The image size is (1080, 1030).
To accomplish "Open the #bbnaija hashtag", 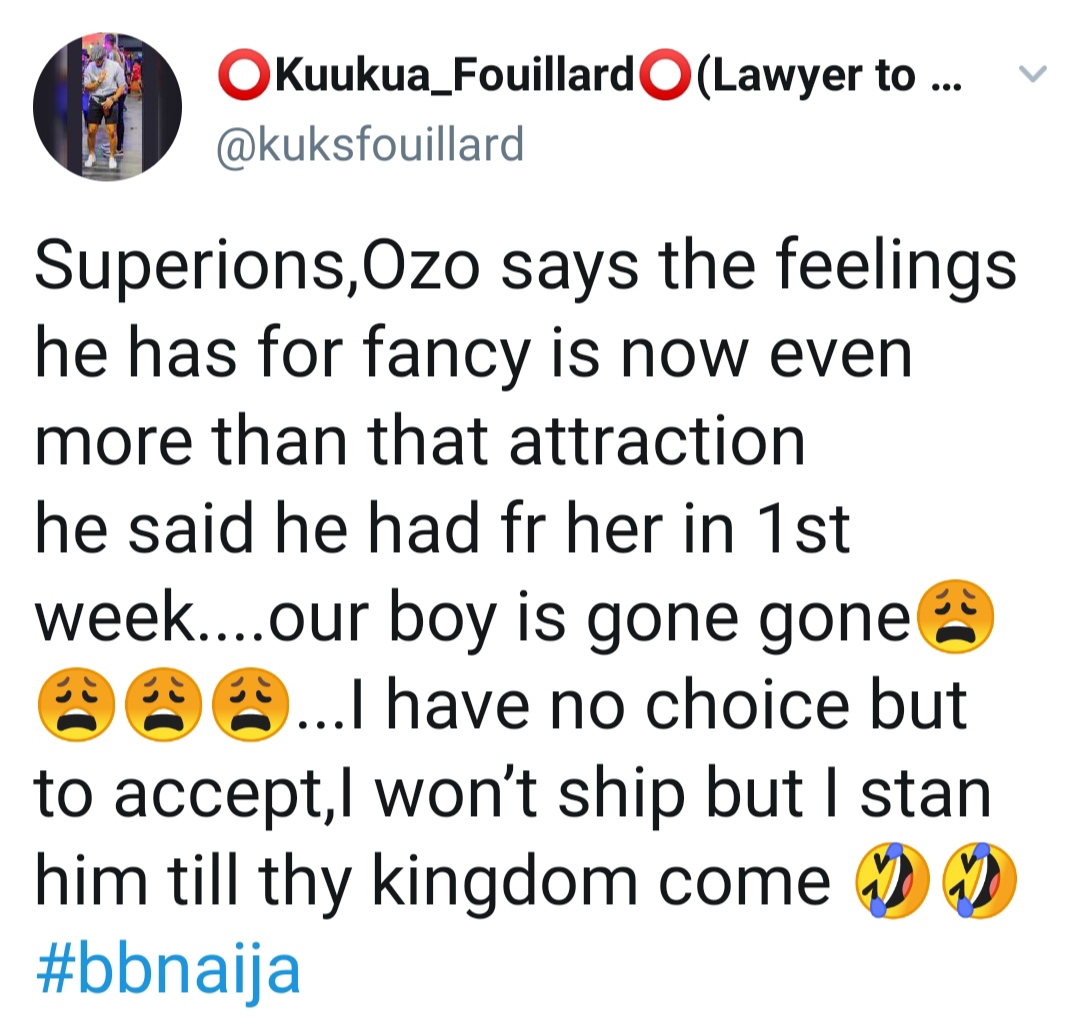I will pyautogui.click(x=167, y=967).
